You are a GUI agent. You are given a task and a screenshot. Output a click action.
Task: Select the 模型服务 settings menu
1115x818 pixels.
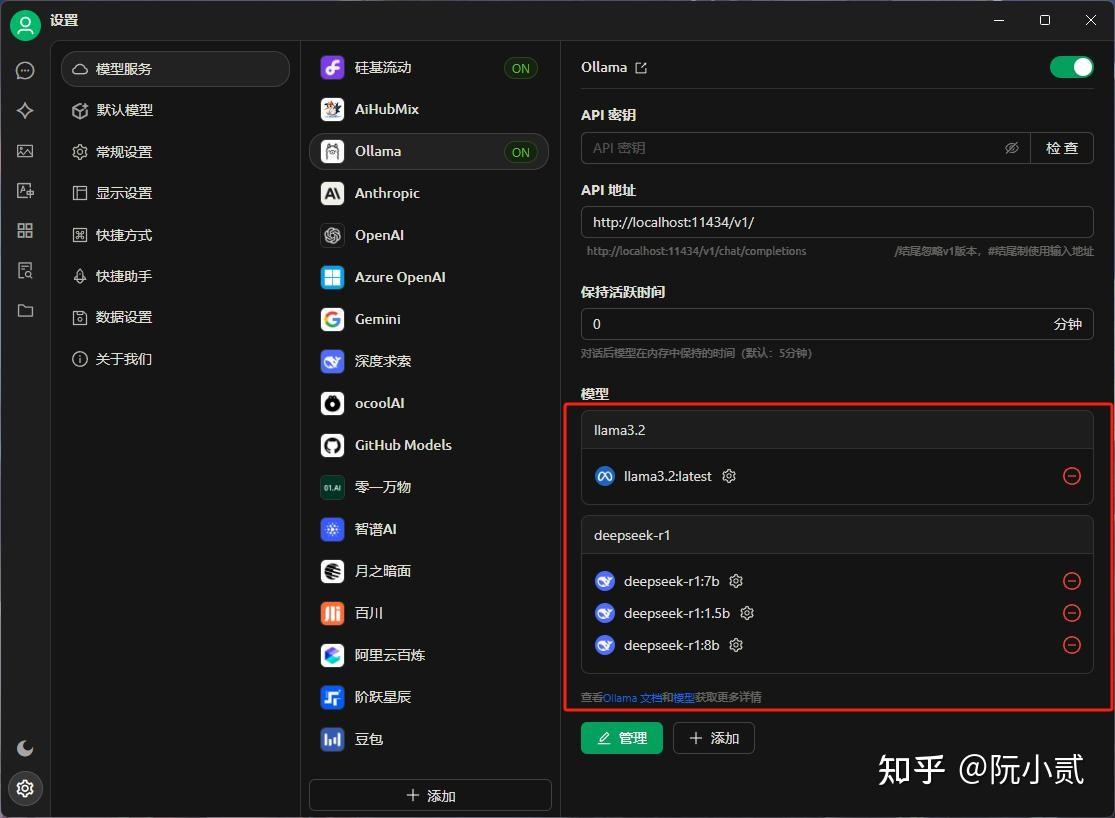coord(176,69)
